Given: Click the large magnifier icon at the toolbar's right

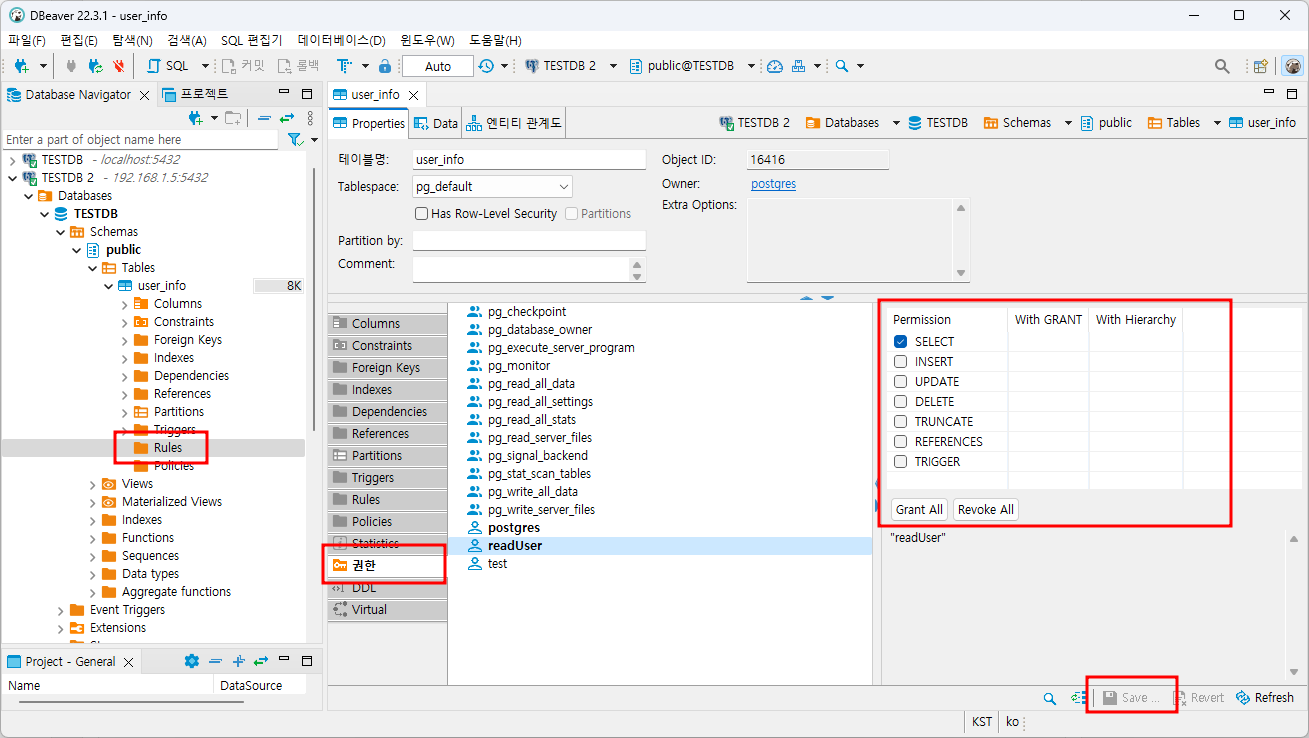Looking at the screenshot, I should coord(1222,66).
